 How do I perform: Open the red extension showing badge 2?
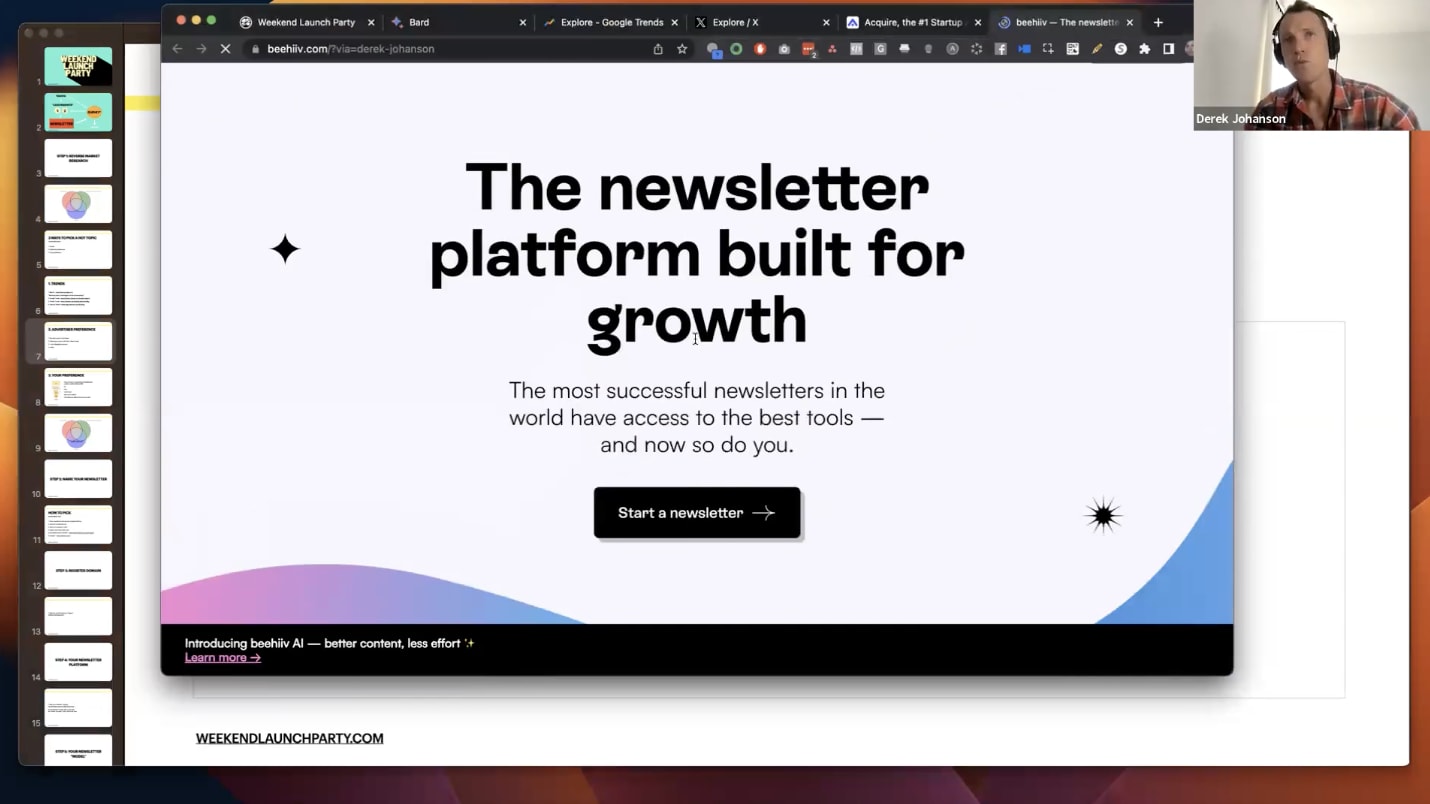tap(808, 49)
